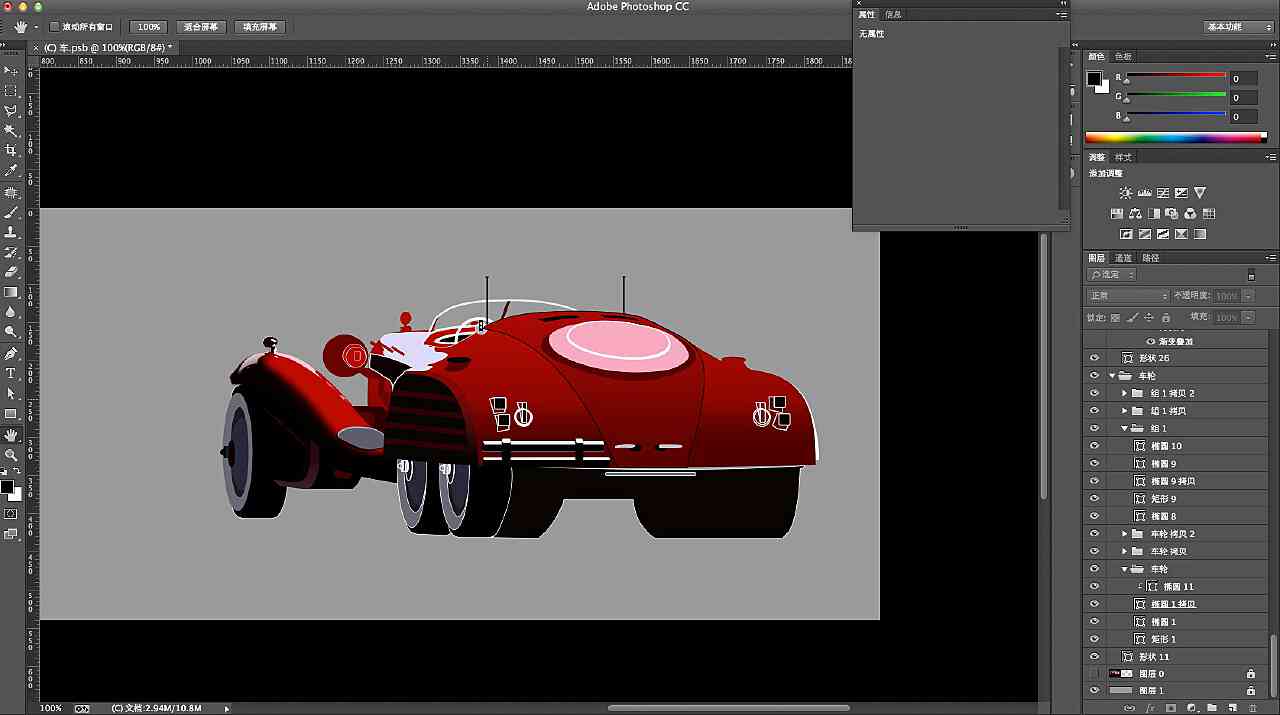
Task: Hide the 椭圆 8 layer
Action: [x=1094, y=516]
